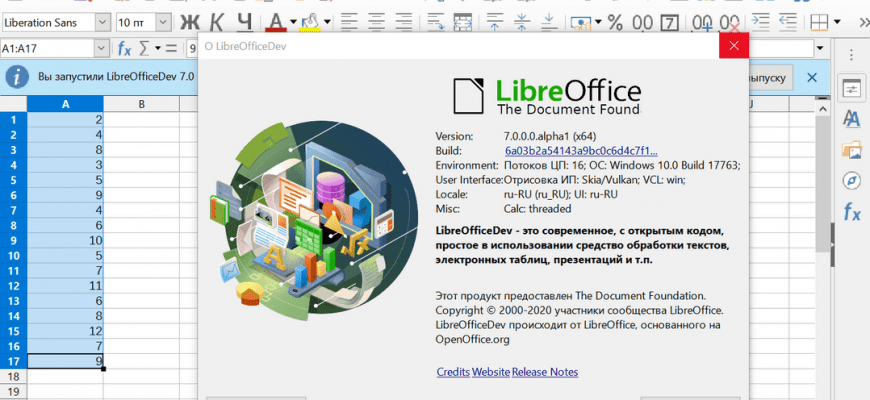
Task: Open the borders dropdown arrow
Action: [x=837, y=22]
